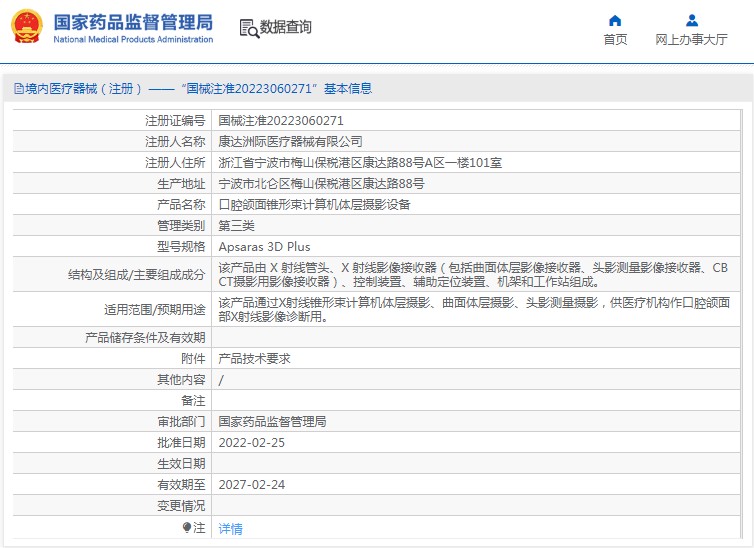
Task: Click the national emblem logo
Action: 27,27
